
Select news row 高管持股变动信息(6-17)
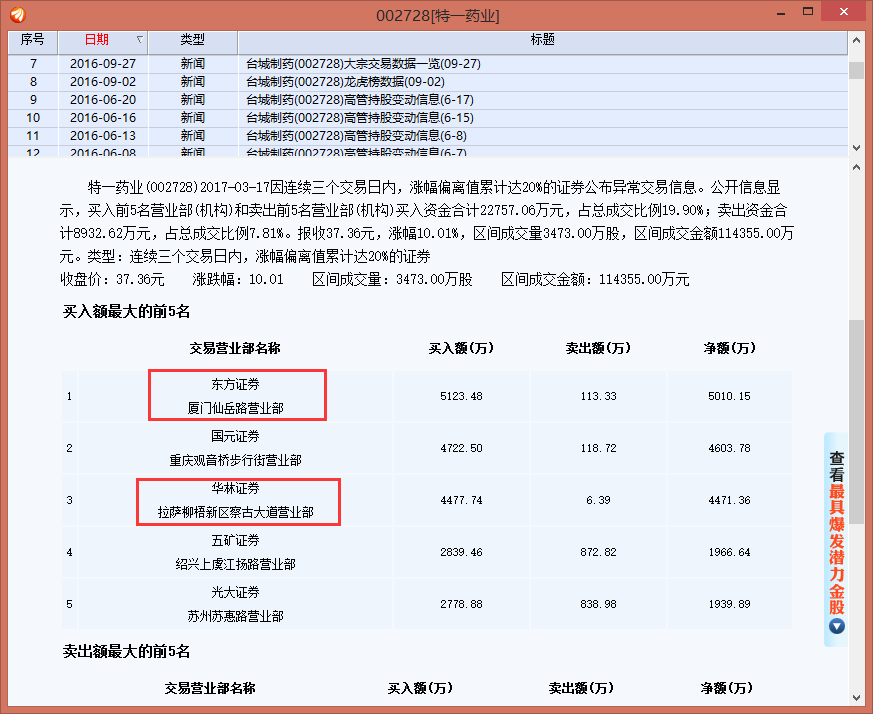click(428, 100)
